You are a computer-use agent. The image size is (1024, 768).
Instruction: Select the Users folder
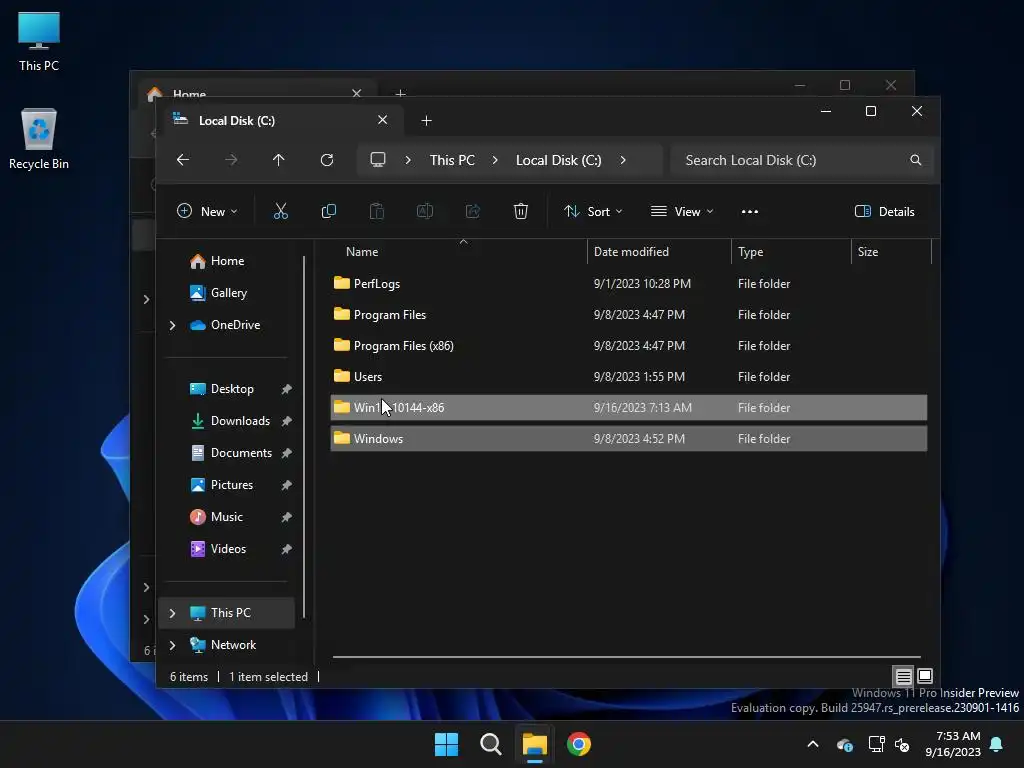(628, 377)
